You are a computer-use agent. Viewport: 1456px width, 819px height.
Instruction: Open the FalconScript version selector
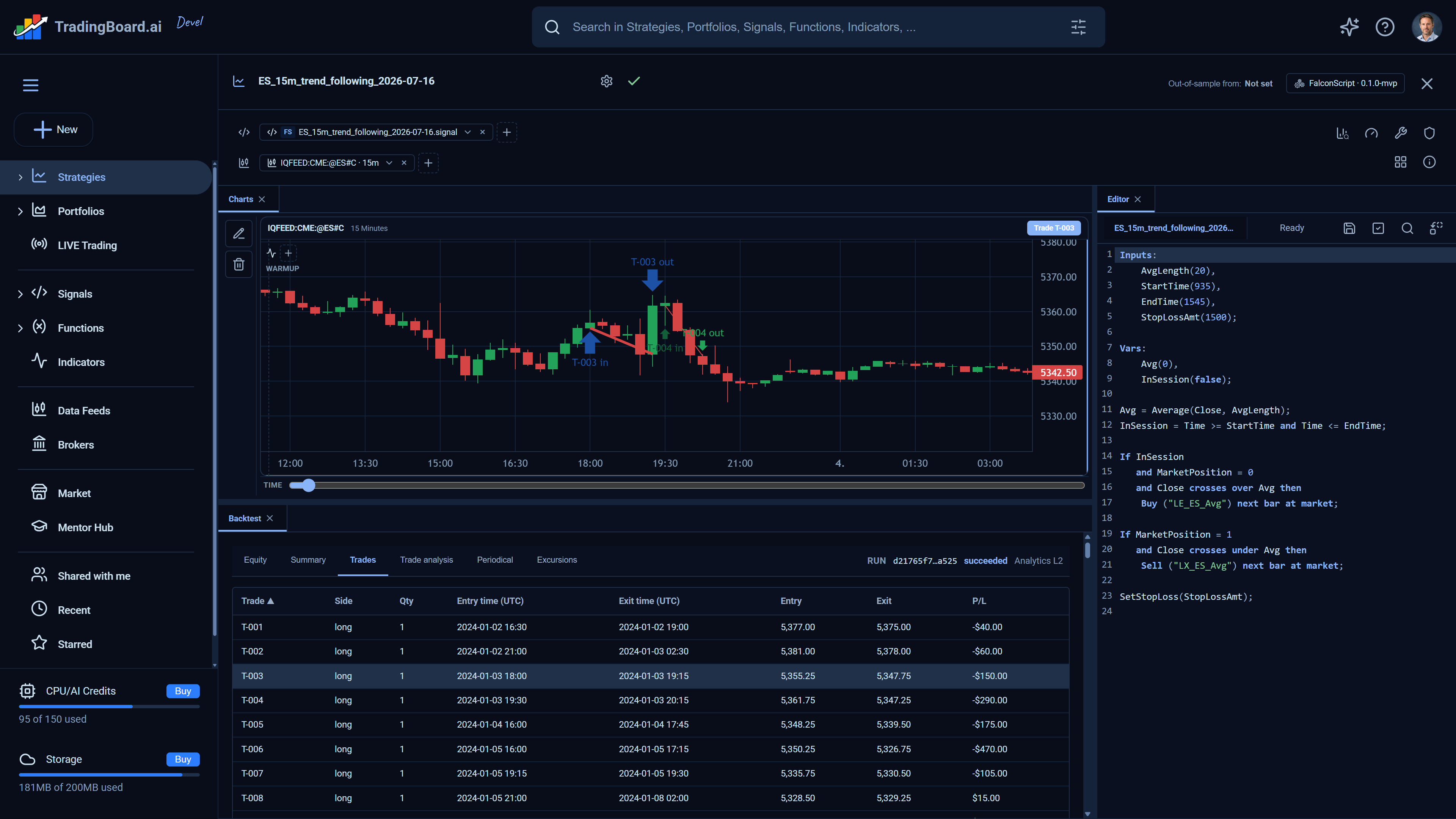1345,83
